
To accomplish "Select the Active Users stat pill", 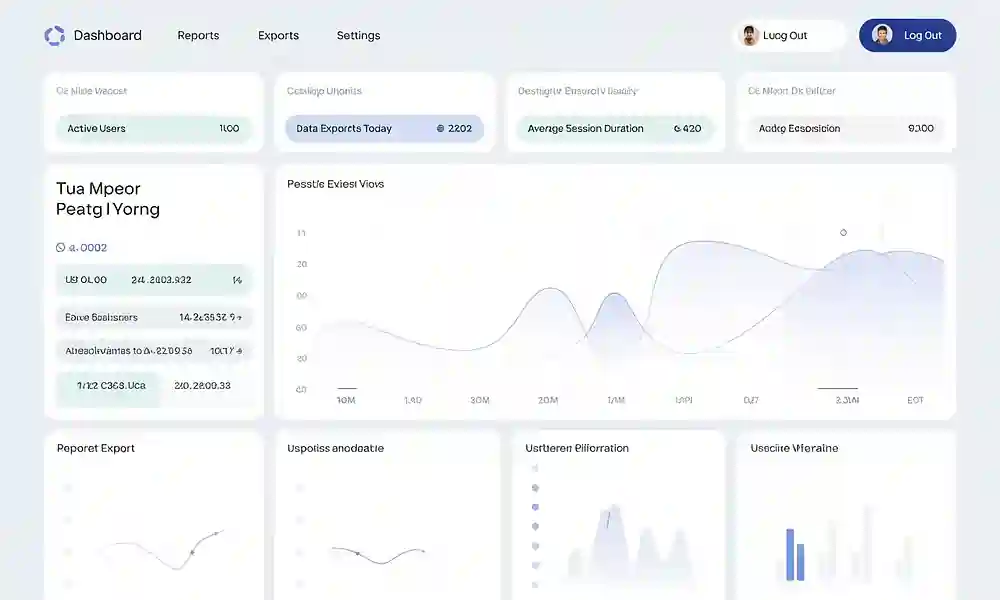I will click(153, 129).
